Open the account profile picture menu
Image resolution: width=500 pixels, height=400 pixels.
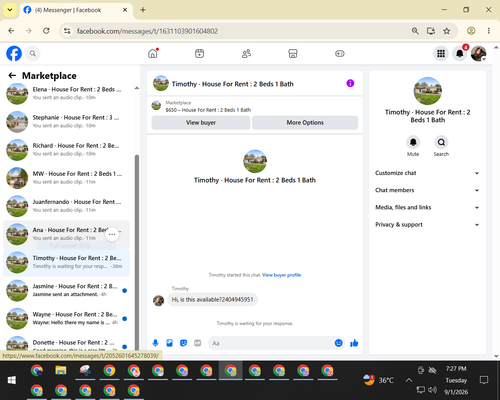pos(478,53)
